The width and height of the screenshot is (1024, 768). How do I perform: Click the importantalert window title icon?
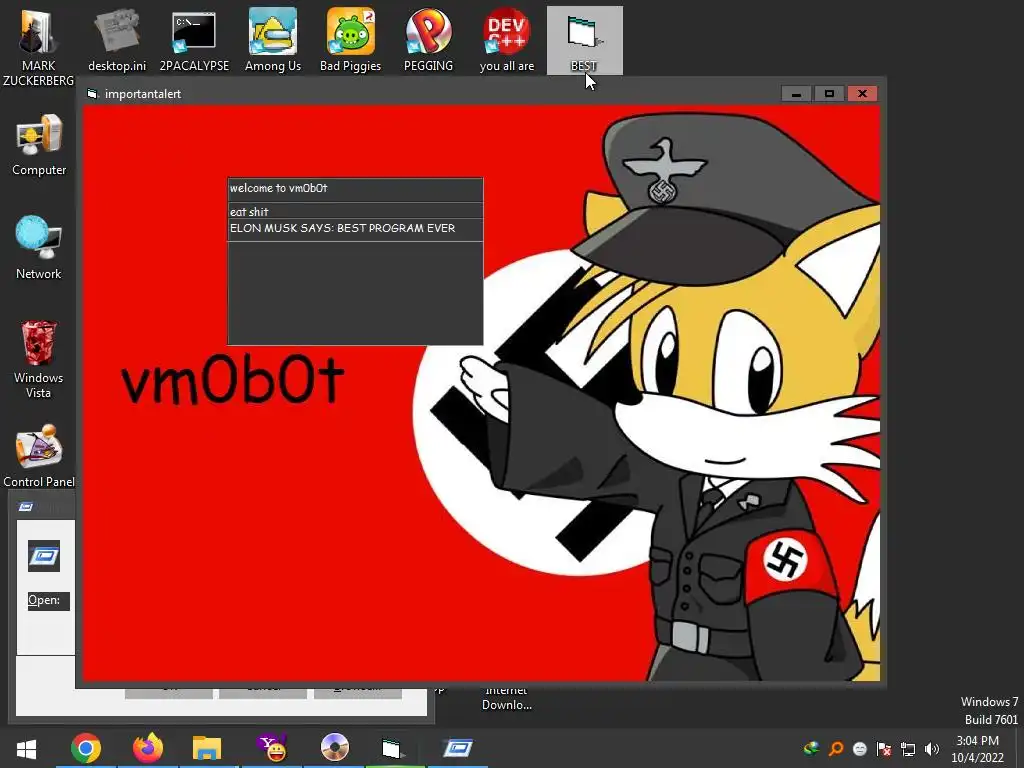coord(92,94)
